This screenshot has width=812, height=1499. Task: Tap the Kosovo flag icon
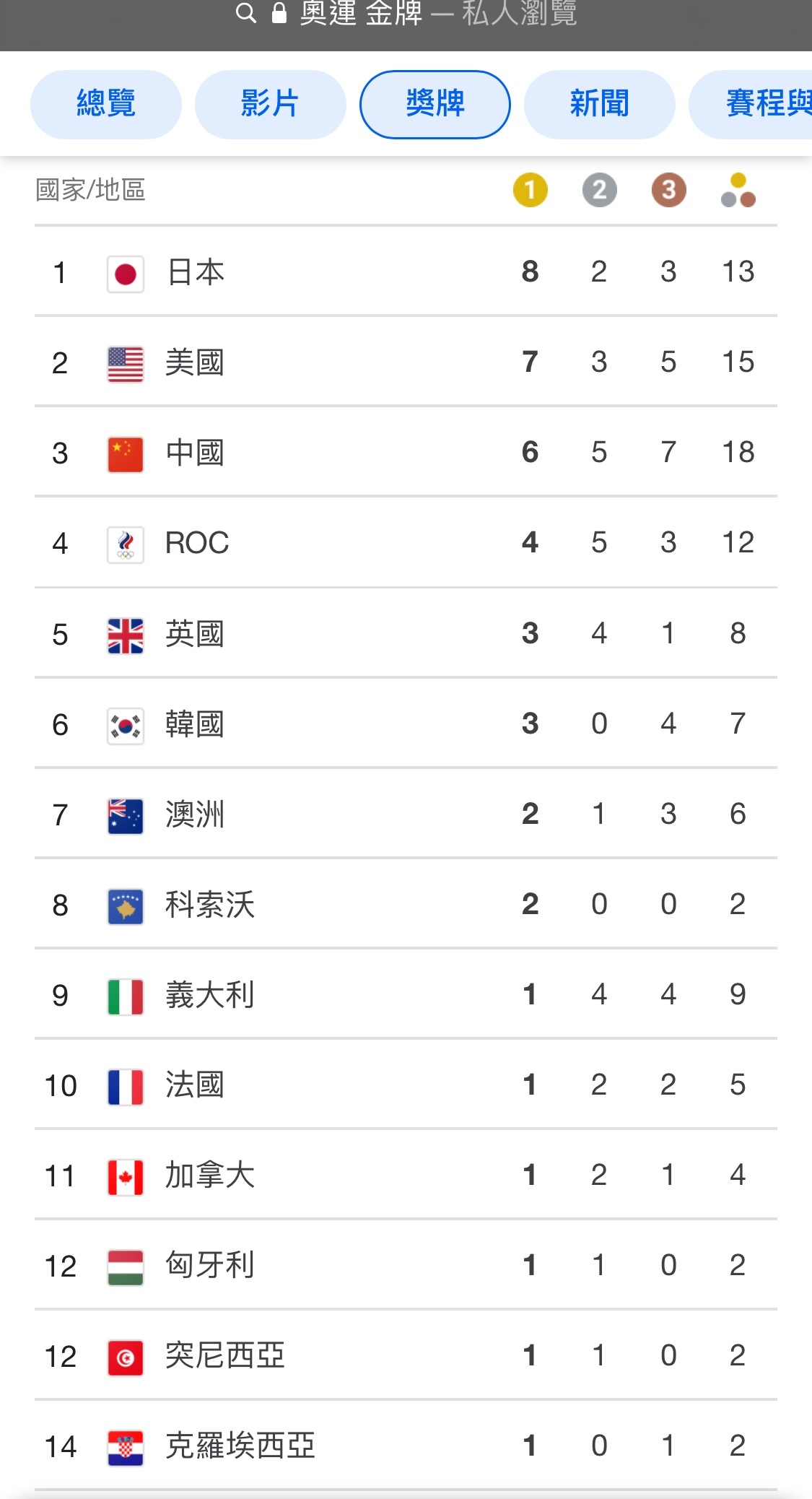pos(126,907)
